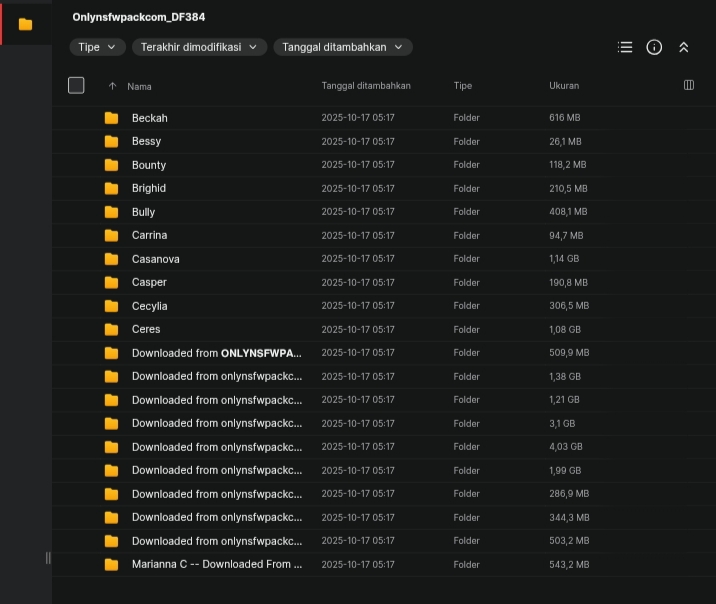Select the Marianna C folder row
This screenshot has width=716, height=604.
coord(217,564)
